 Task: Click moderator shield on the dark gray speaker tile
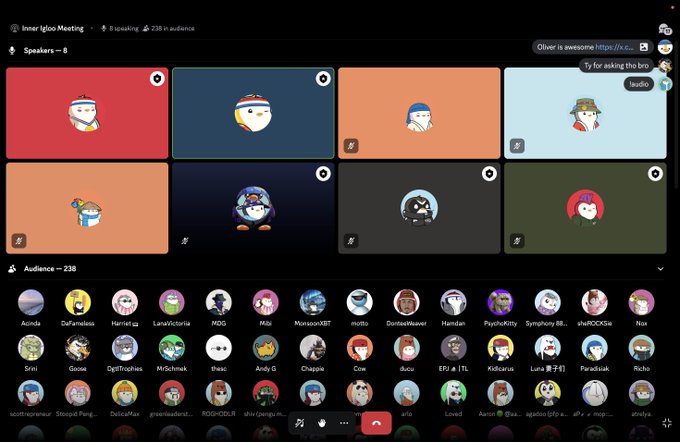click(x=489, y=174)
